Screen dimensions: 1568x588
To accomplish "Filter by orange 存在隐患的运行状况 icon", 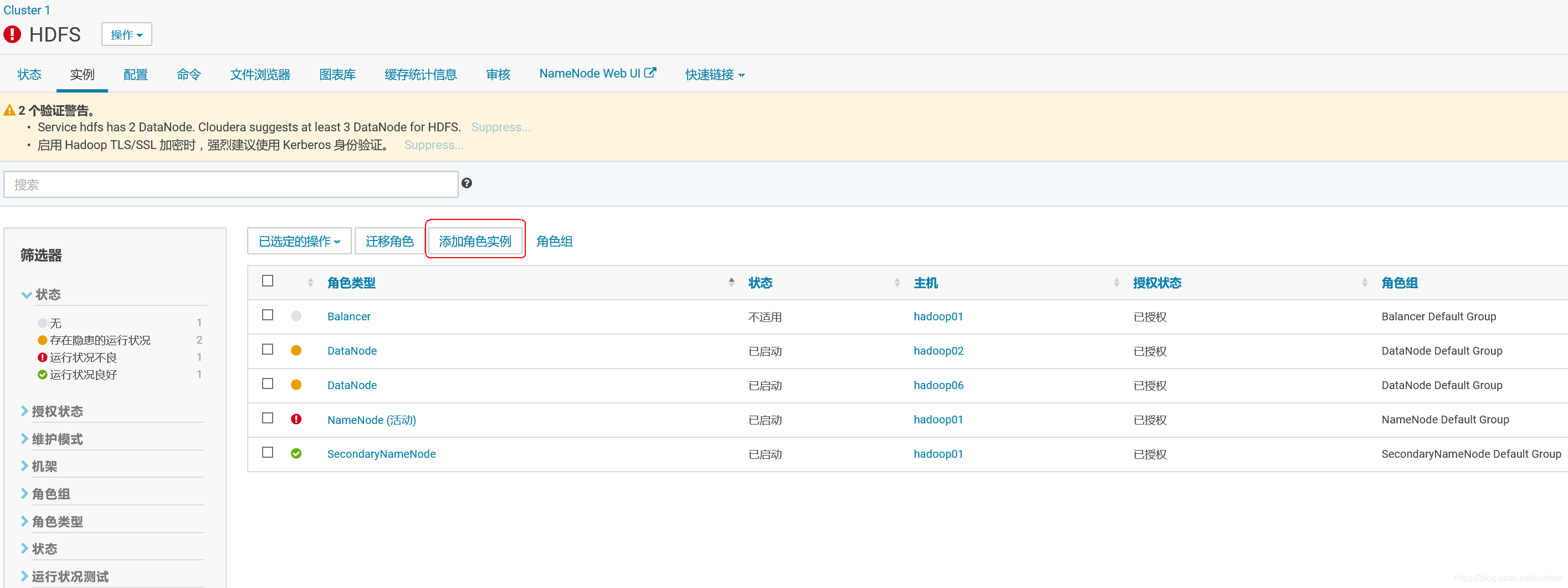I will tap(43, 340).
